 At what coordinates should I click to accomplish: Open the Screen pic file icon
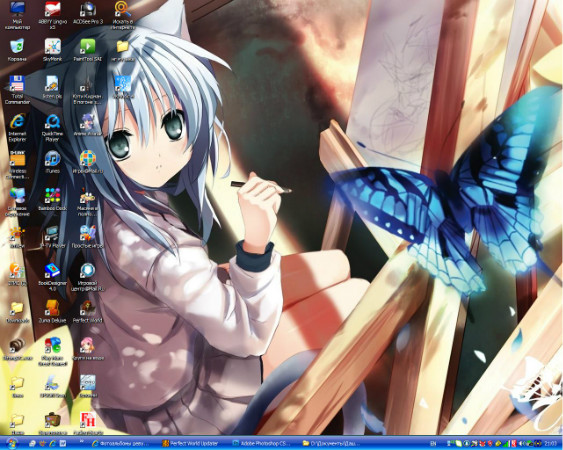(x=52, y=87)
